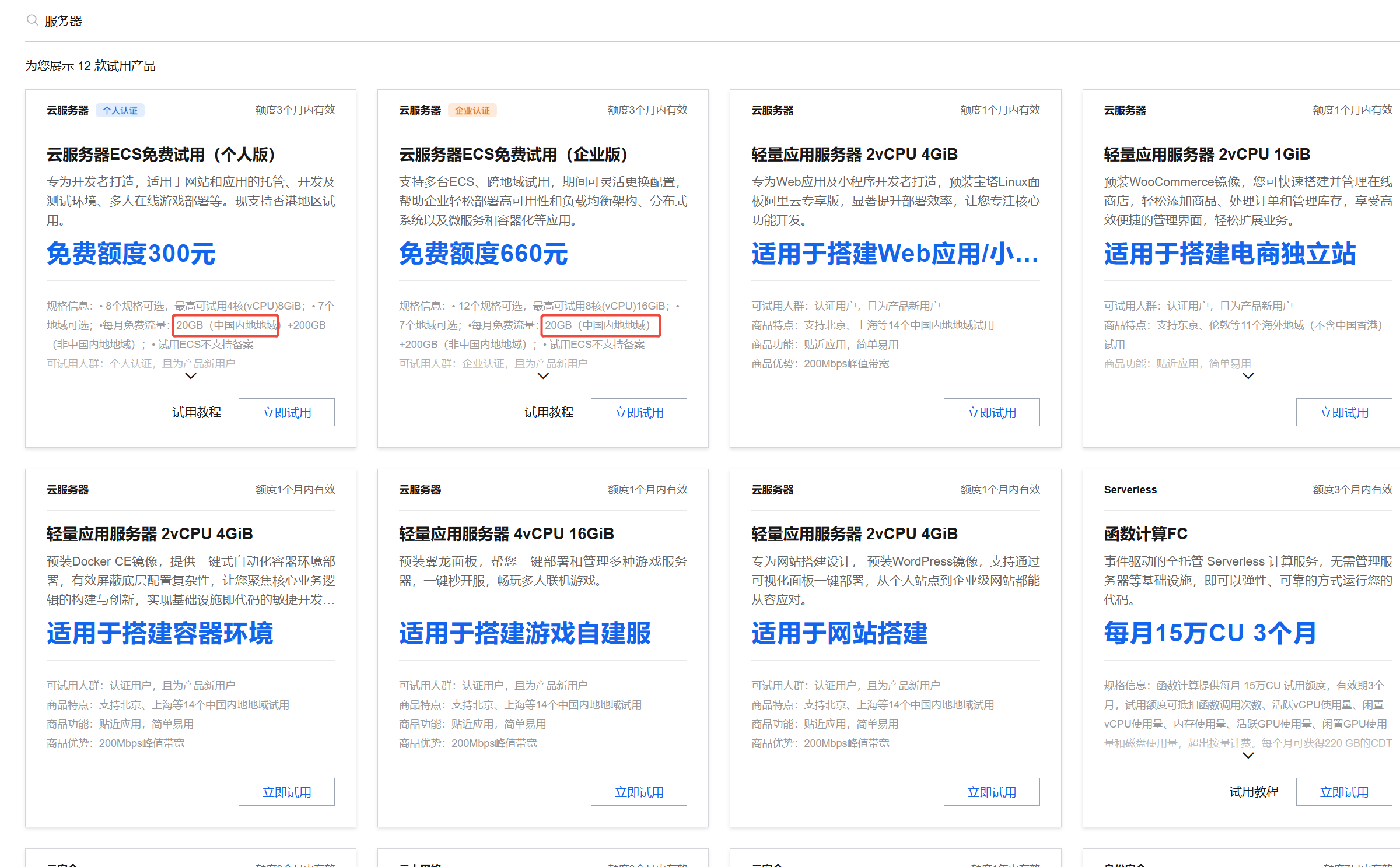Try the 4vCPU 16GiB game server
The height and width of the screenshot is (867, 1400).
coord(639,792)
